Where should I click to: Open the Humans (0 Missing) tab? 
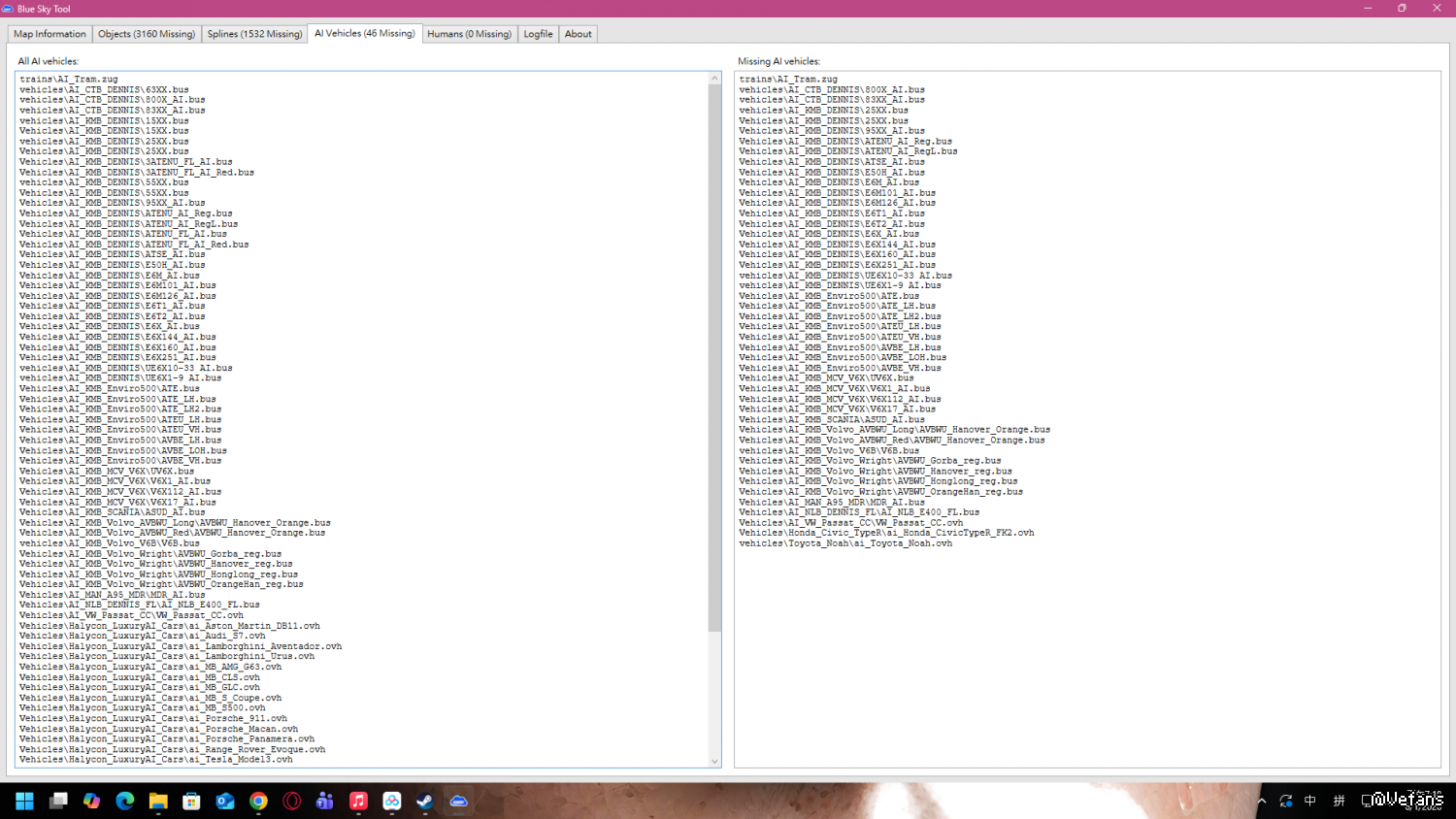pos(470,34)
